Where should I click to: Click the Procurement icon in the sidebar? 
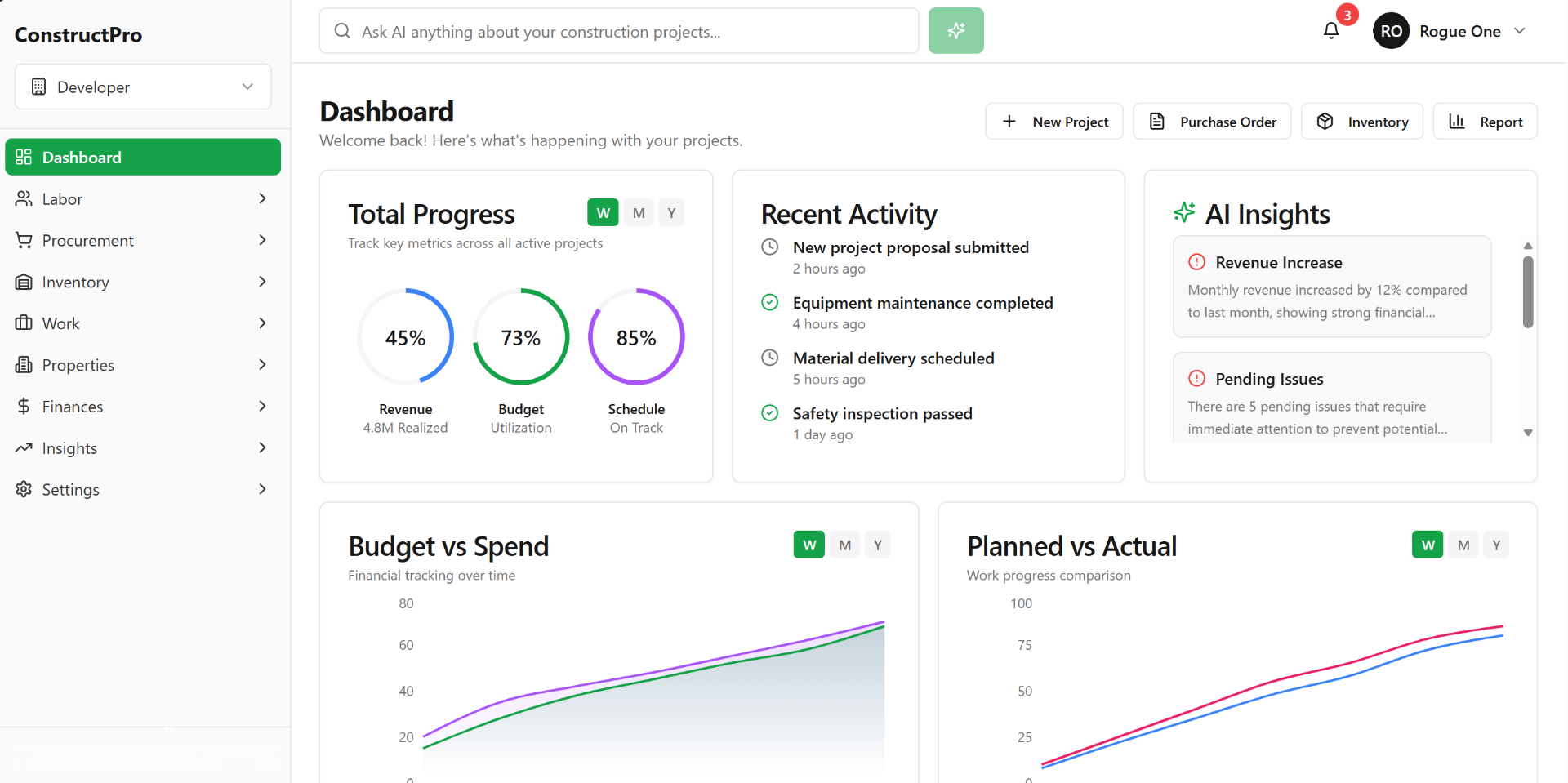(x=24, y=240)
